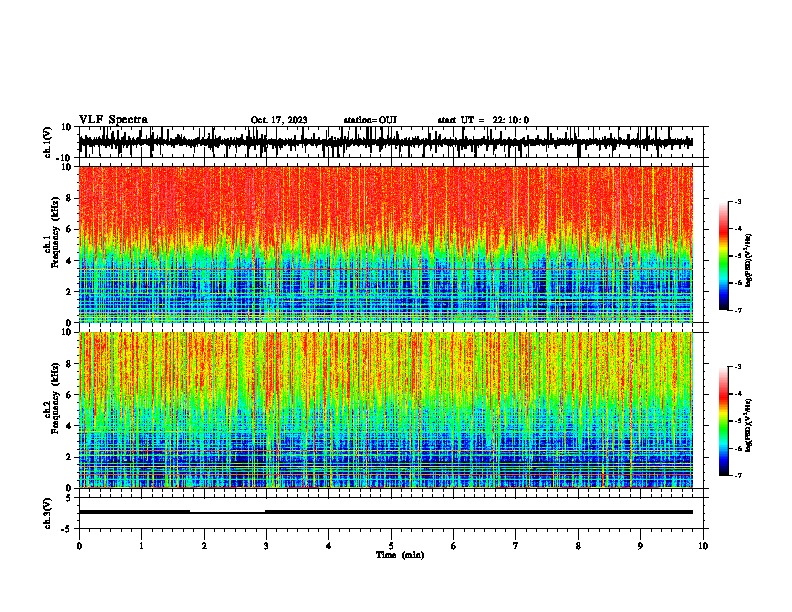The height and width of the screenshot is (612, 792).
Task: Click the ch.2 frequency spectrogram plot
Action: pyautogui.click(x=386, y=410)
